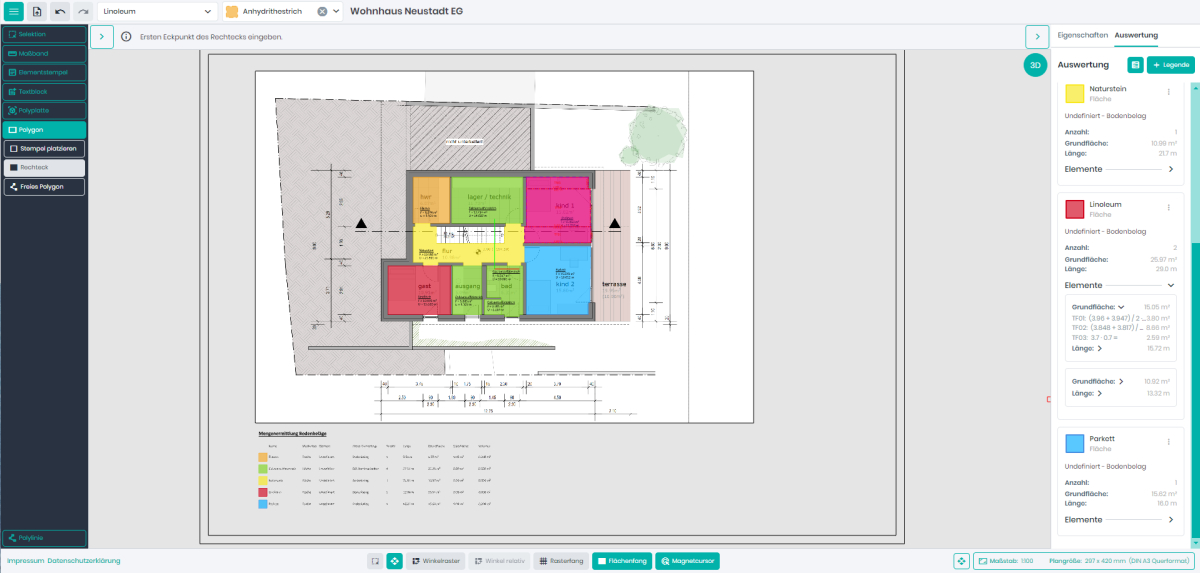Click the Legende add button

[1170, 65]
